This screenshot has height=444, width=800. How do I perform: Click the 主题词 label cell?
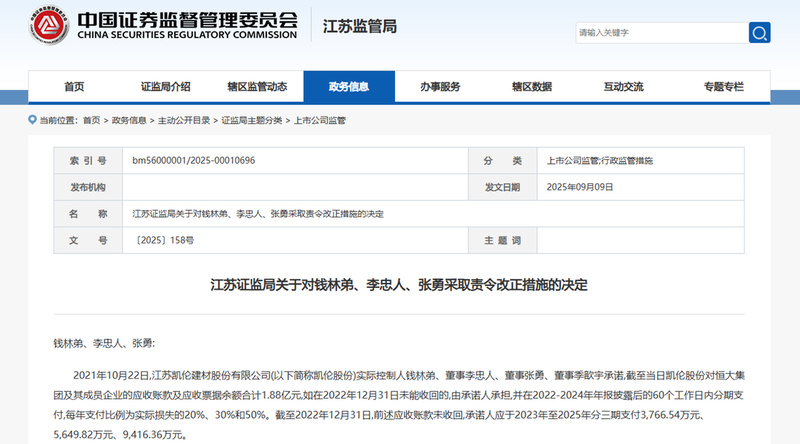(503, 240)
